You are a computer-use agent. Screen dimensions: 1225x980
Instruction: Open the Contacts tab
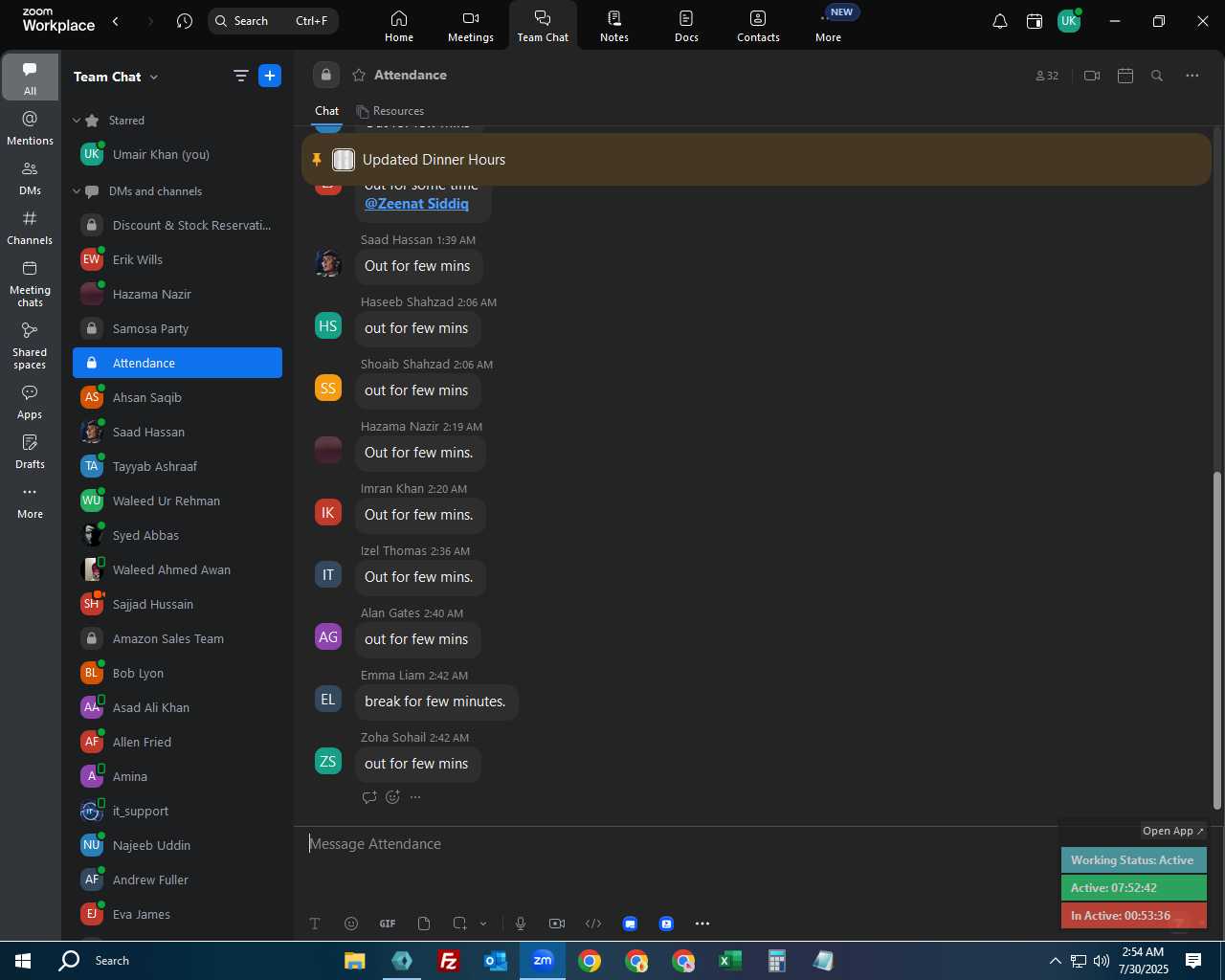(758, 26)
